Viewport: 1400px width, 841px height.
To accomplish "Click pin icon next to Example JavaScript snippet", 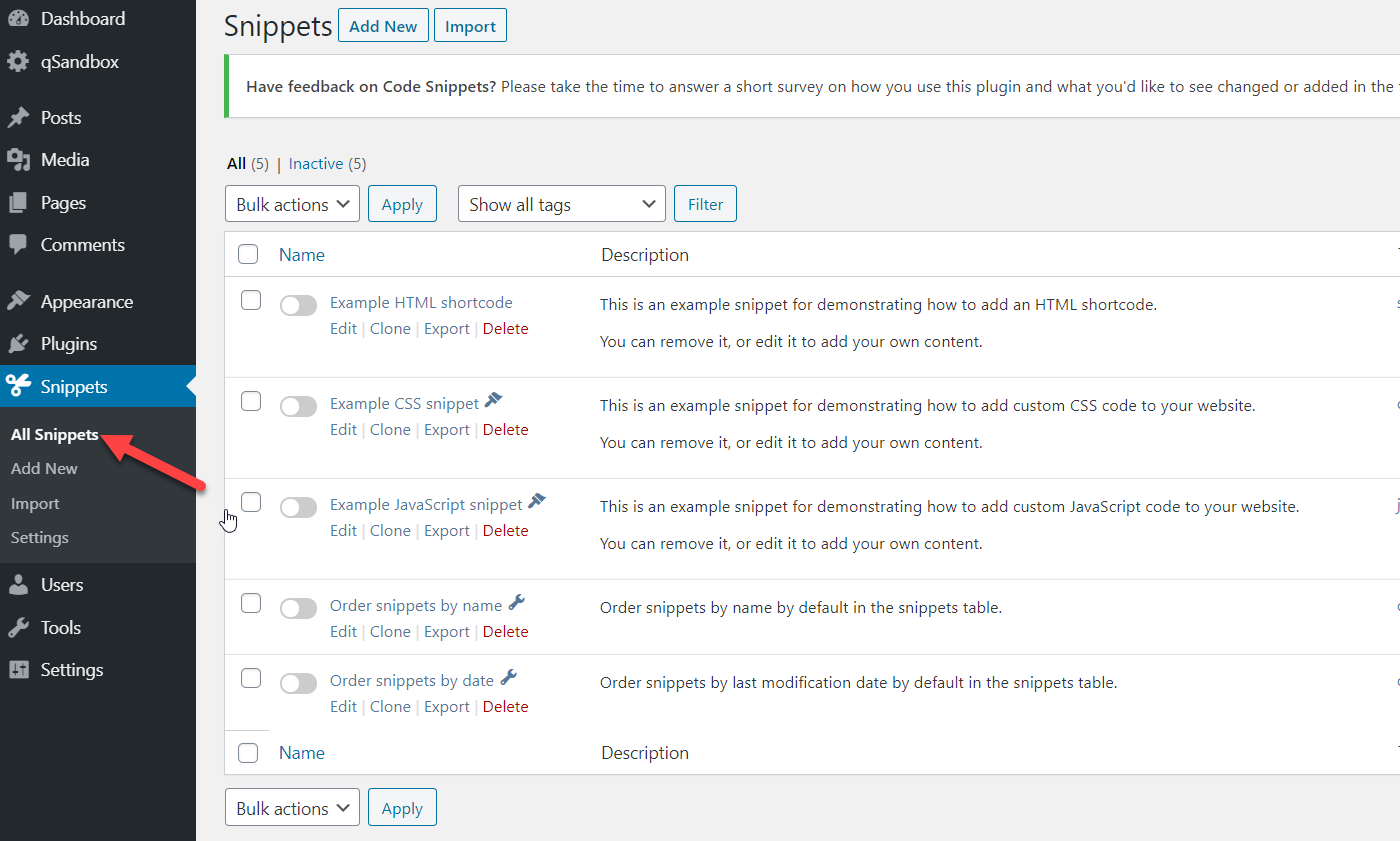I will [537, 502].
